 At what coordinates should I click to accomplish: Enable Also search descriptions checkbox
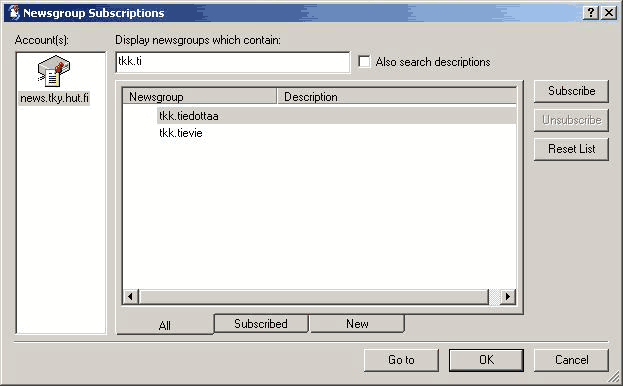pos(364,62)
